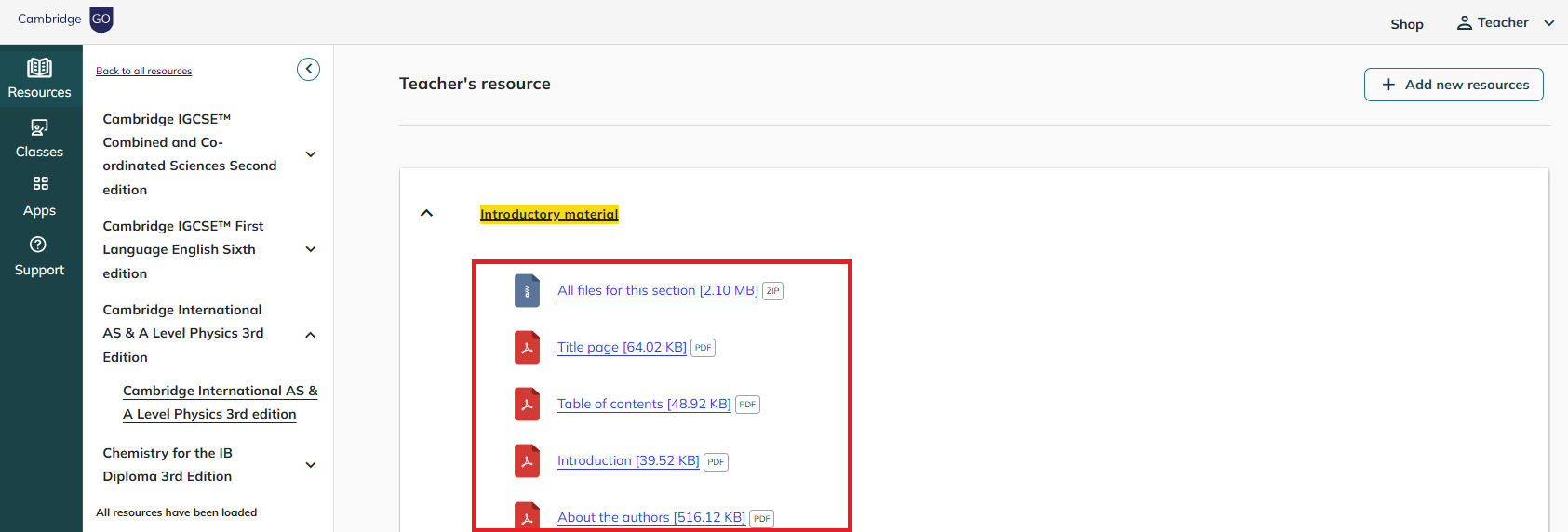The height and width of the screenshot is (532, 1568).
Task: Open Introduction PDF link
Action: (628, 460)
